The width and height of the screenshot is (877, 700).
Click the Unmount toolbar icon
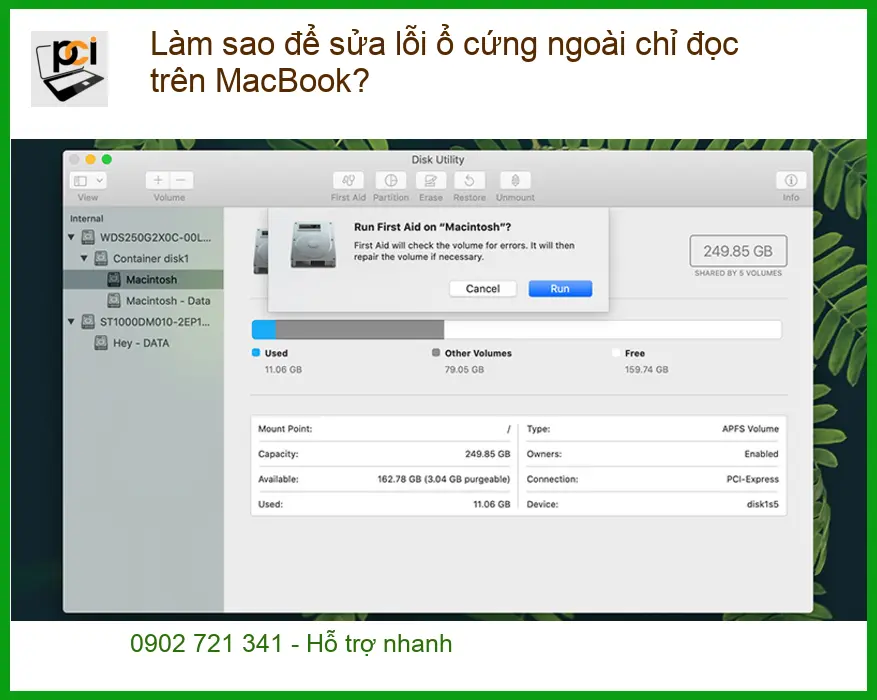[x=515, y=181]
